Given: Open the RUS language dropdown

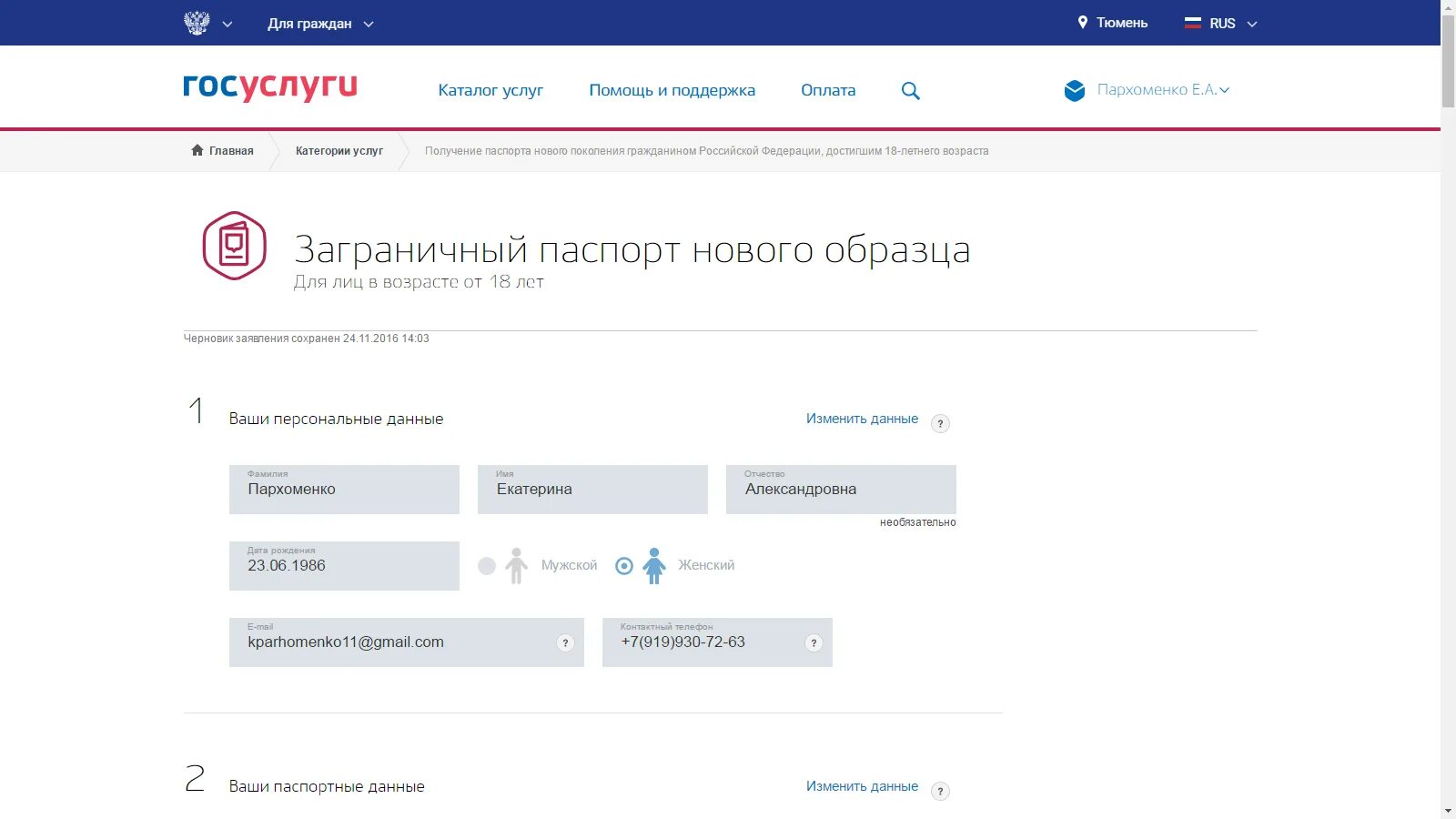Looking at the screenshot, I should 1233,24.
